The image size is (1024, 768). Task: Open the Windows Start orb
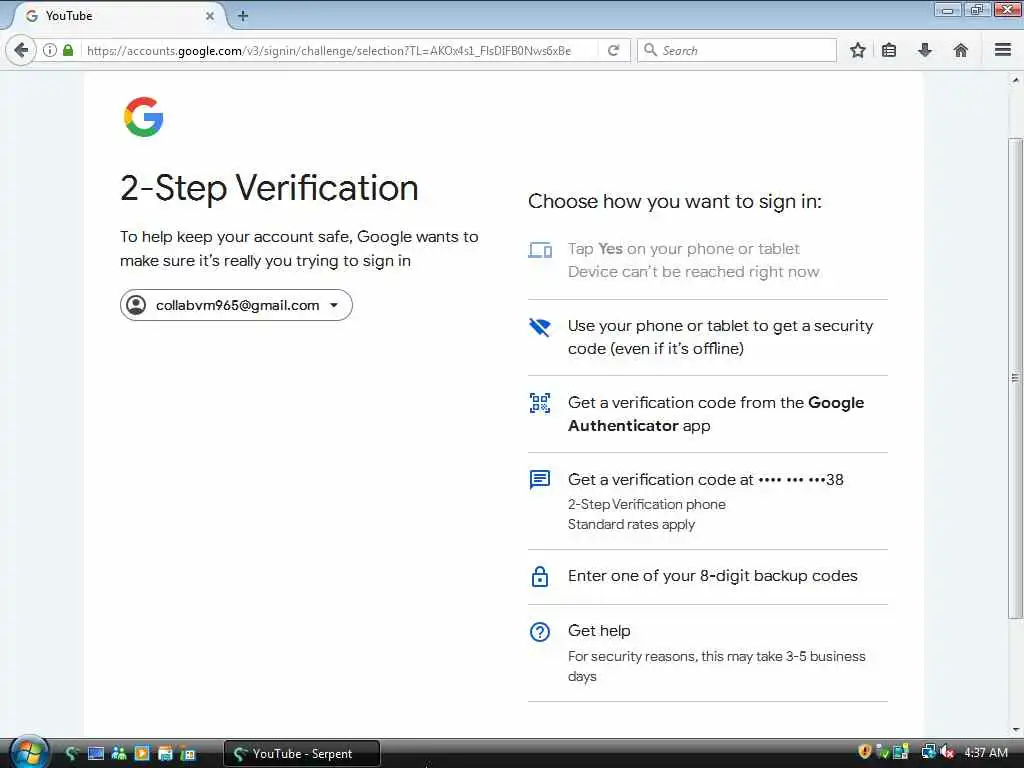(x=29, y=752)
